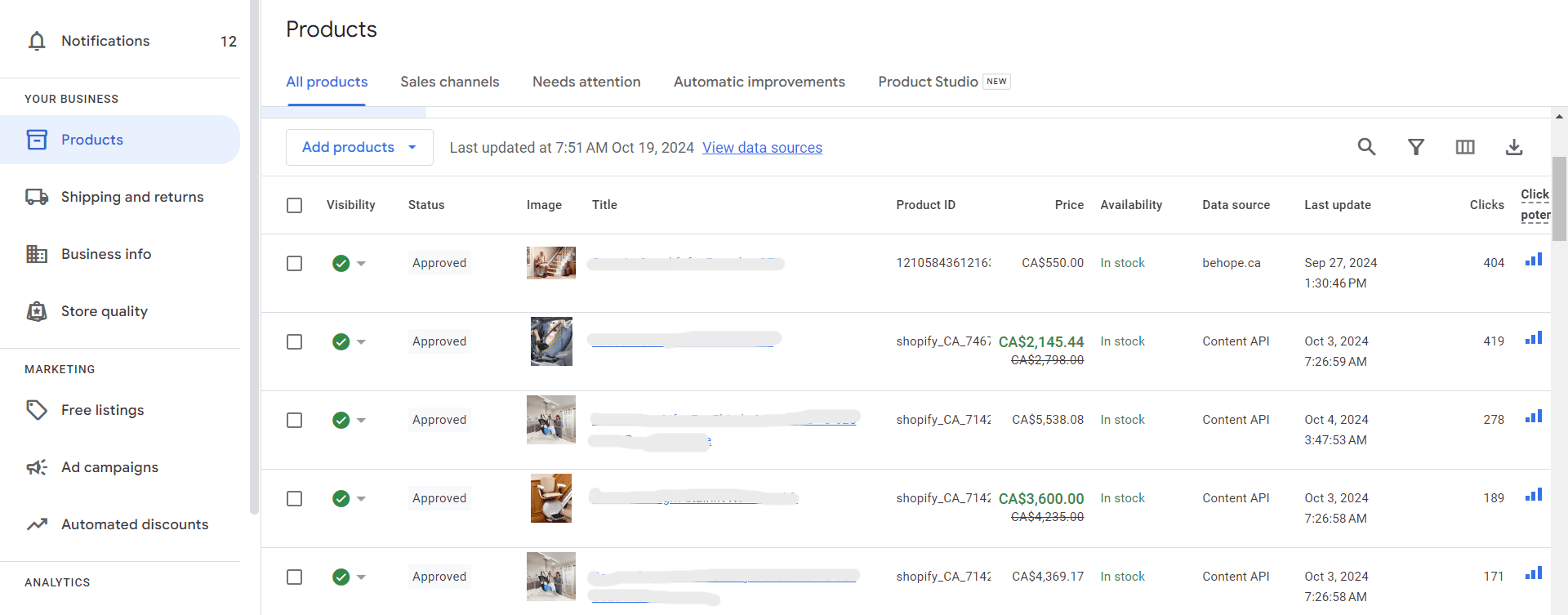Viewport: 1568px width, 615px height.
Task: Sort by the Price column header
Action: (1069, 205)
